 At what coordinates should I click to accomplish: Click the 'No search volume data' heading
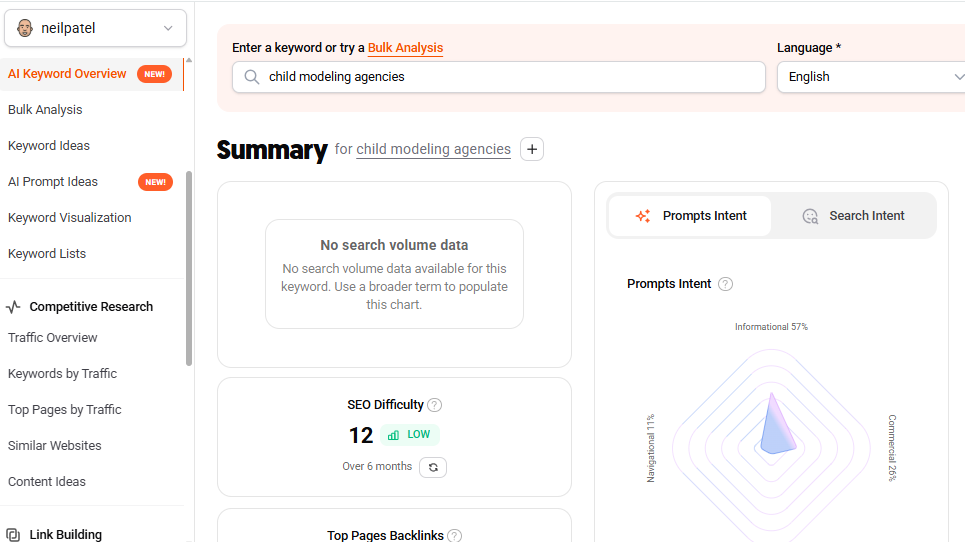(394, 245)
